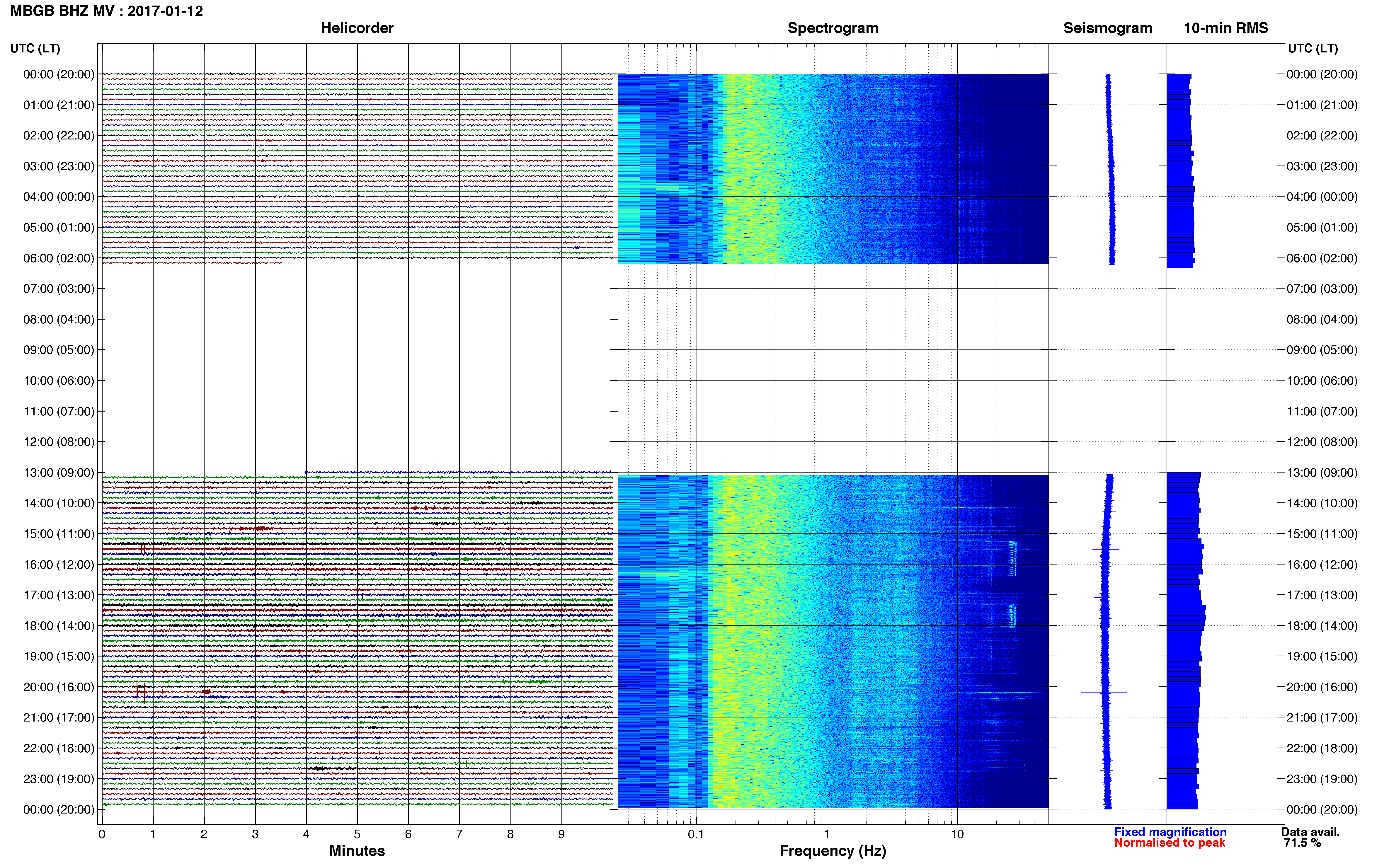This screenshot has width=1389, height=868.
Task: Select the 'Helicorder' panel heading
Action: tap(357, 28)
